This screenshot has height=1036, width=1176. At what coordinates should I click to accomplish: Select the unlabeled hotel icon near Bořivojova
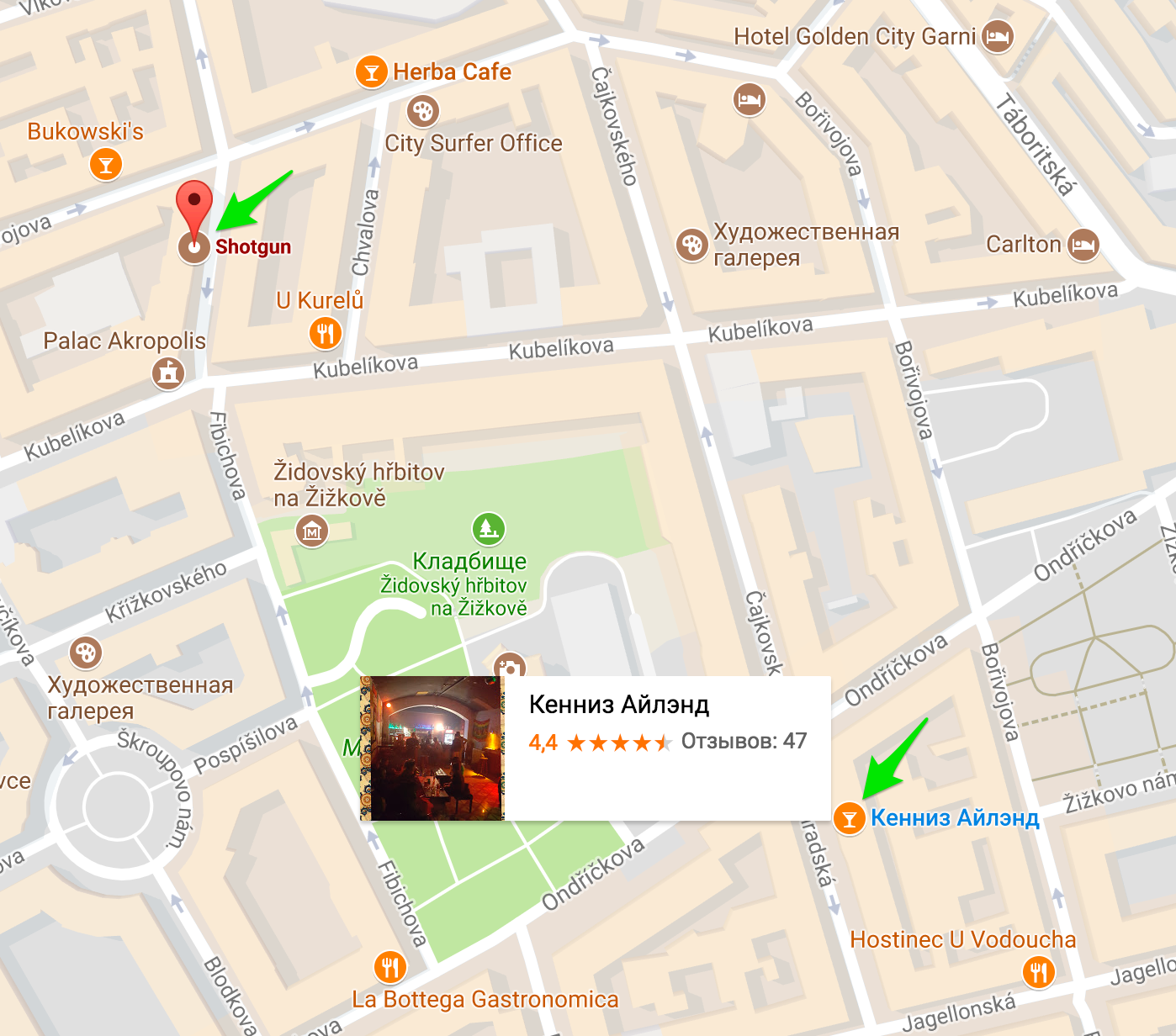pos(749,100)
